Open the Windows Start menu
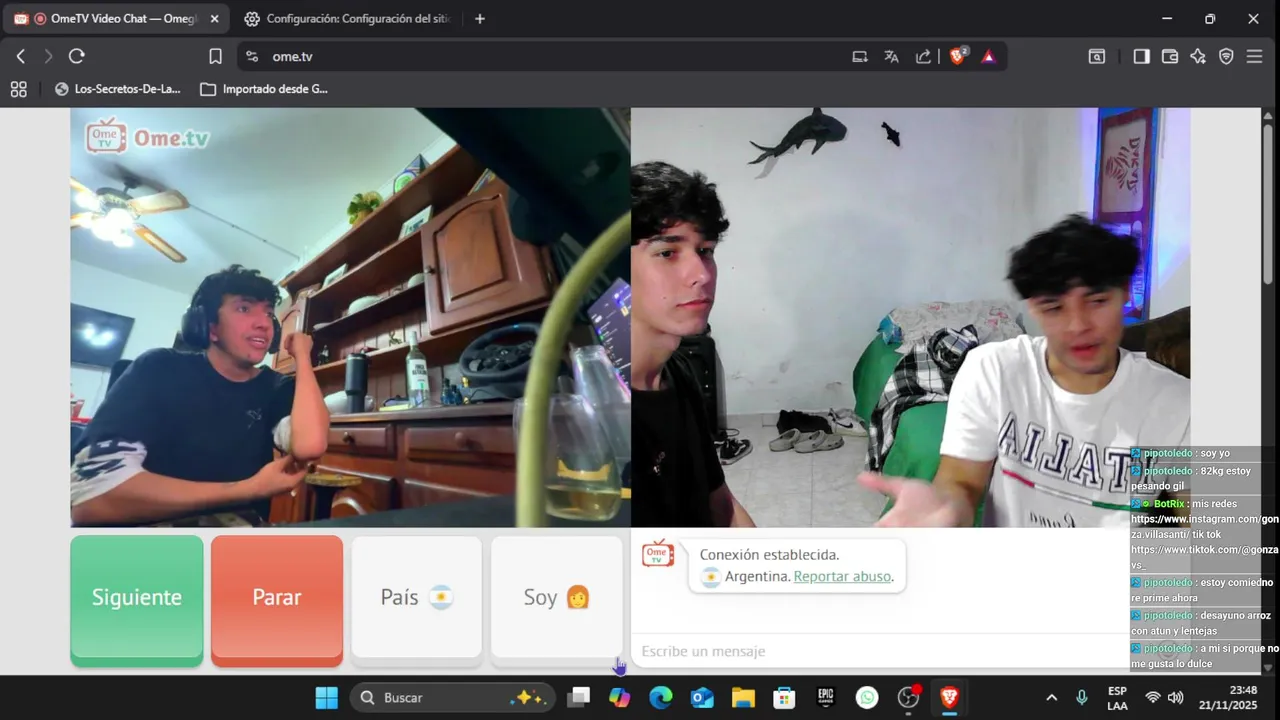This screenshot has height=720, width=1280. [327, 698]
